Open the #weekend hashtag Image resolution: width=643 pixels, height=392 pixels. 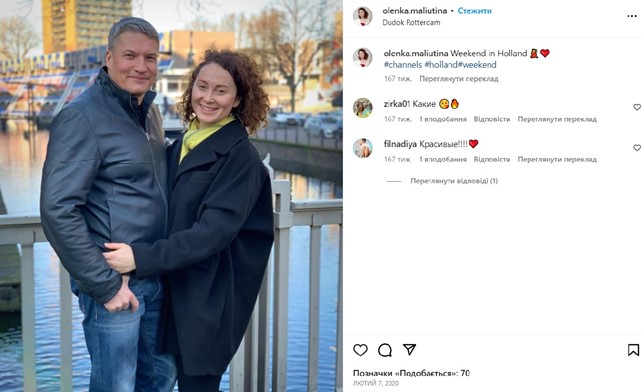tap(477, 65)
